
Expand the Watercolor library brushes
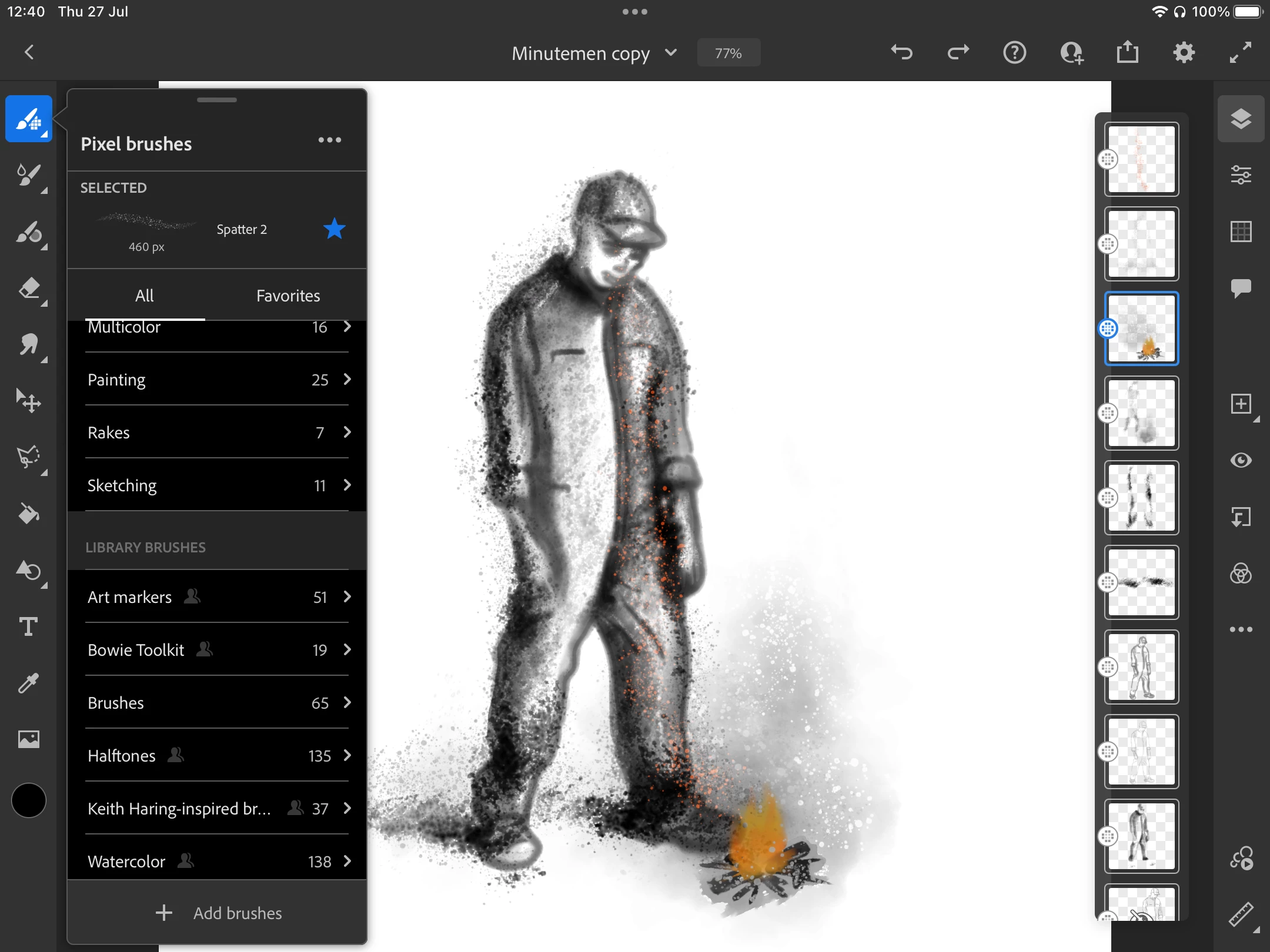tap(218, 862)
